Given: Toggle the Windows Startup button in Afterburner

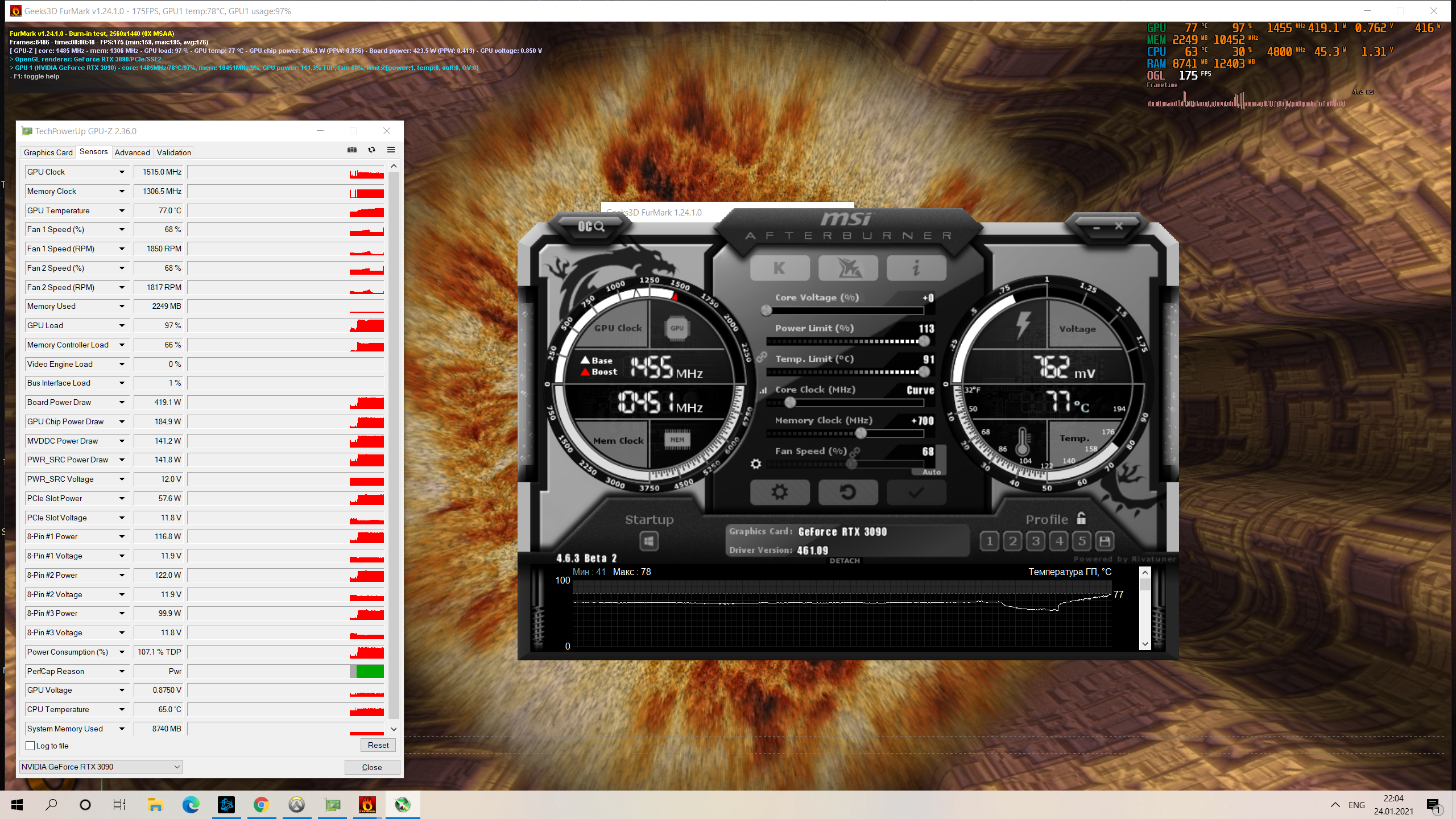Looking at the screenshot, I should point(649,541).
